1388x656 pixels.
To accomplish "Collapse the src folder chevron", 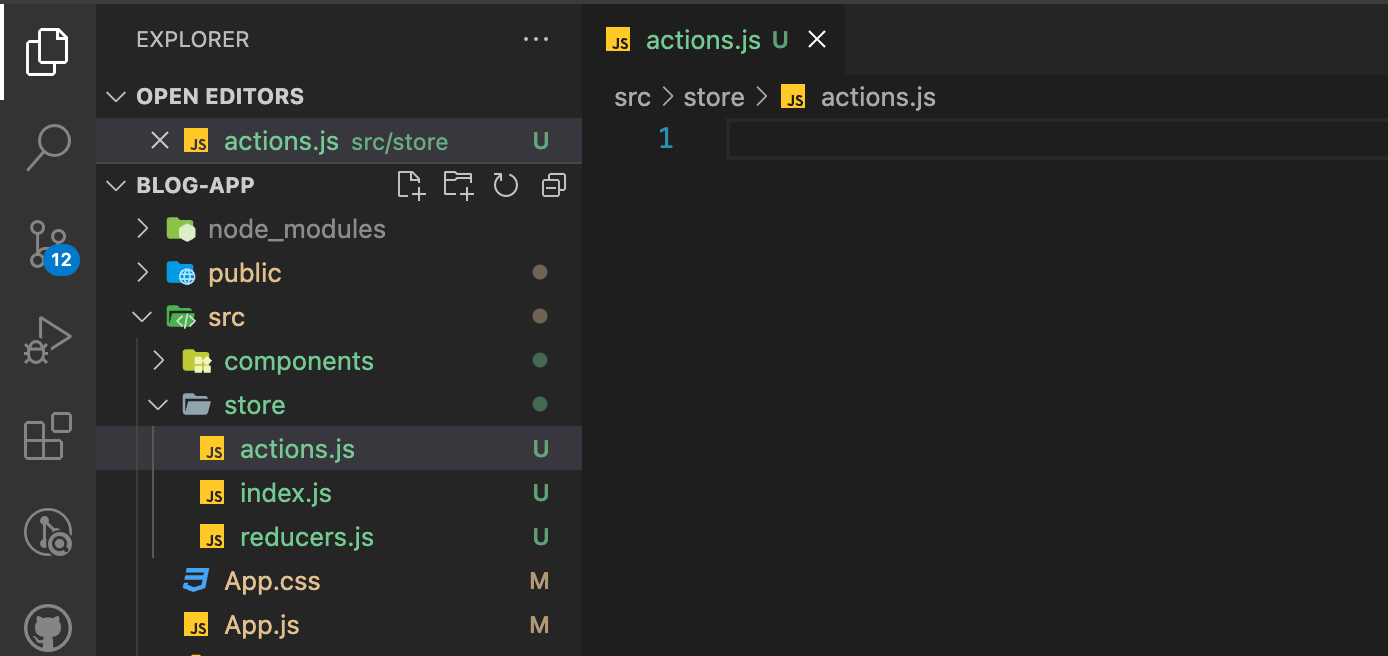I will click(x=142, y=317).
